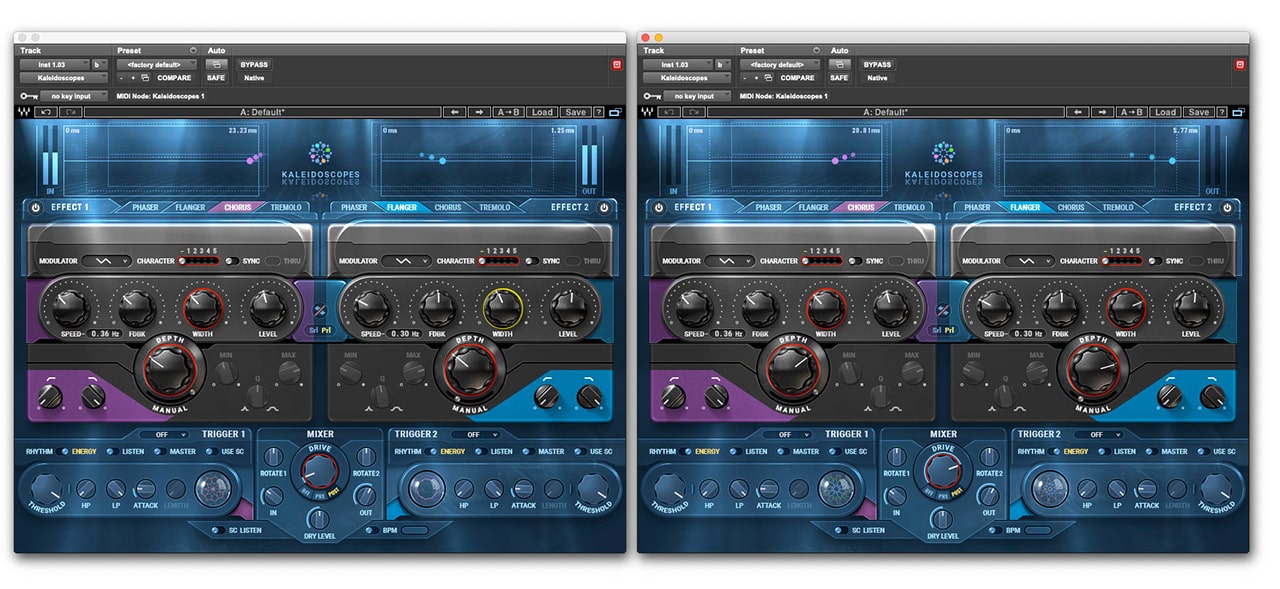Viewport: 1280px width, 589px height.
Task: Go to previous preset arrow in left window
Action: point(455,112)
